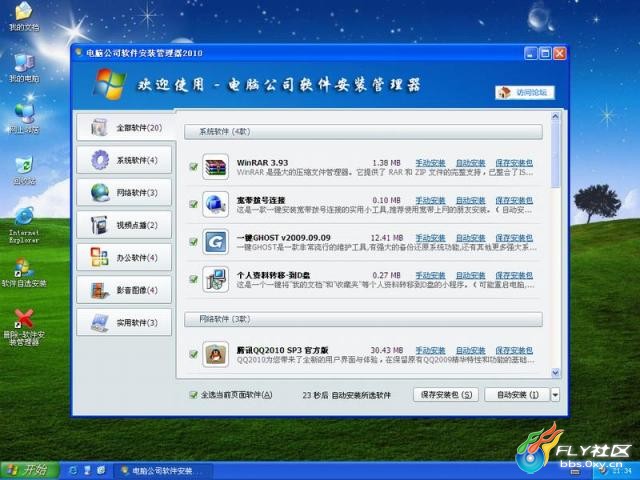Select 视频点播(2) category tab
This screenshot has width=640, height=480.
pos(124,225)
